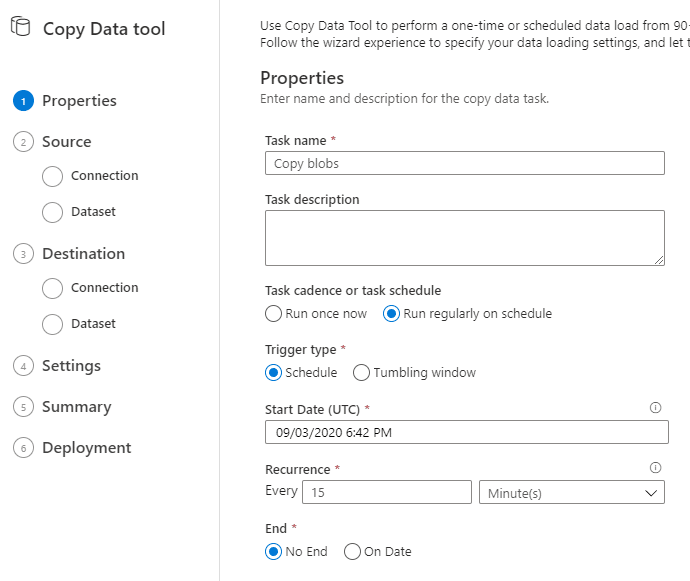Image resolution: width=690 pixels, height=581 pixels.
Task: Click the Task description text area
Action: tap(465, 238)
